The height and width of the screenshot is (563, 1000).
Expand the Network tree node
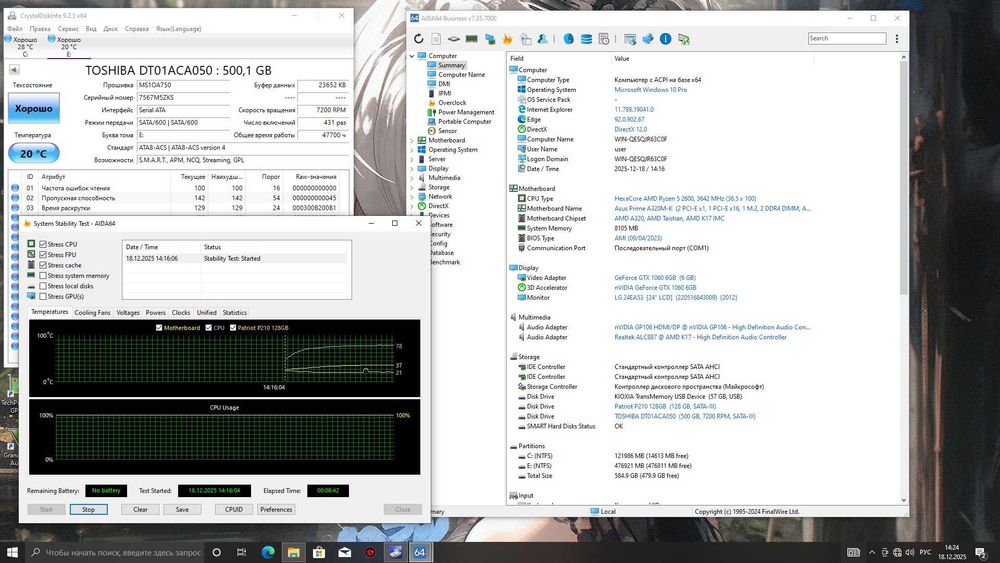pos(412,197)
